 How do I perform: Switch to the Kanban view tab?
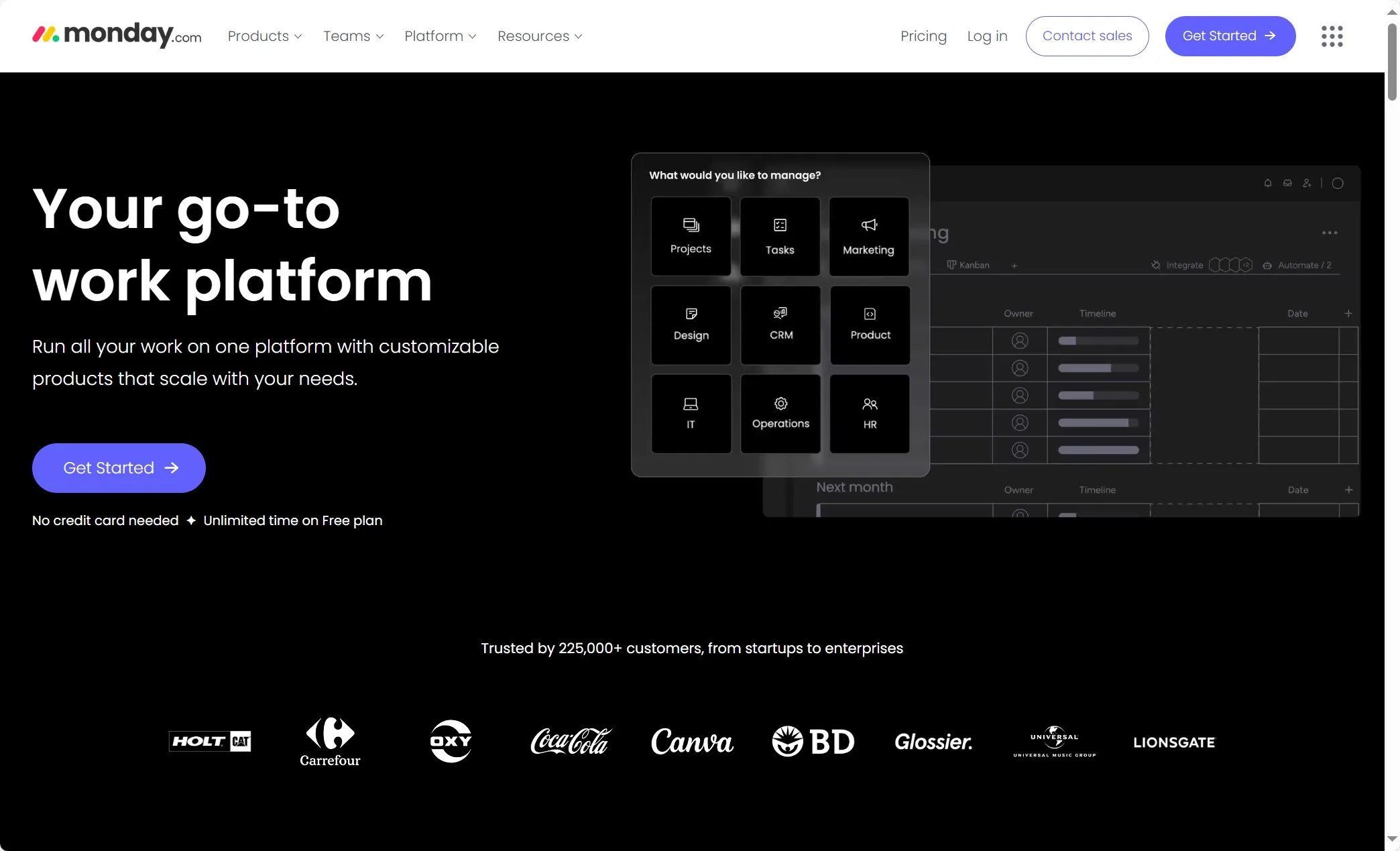(x=968, y=265)
